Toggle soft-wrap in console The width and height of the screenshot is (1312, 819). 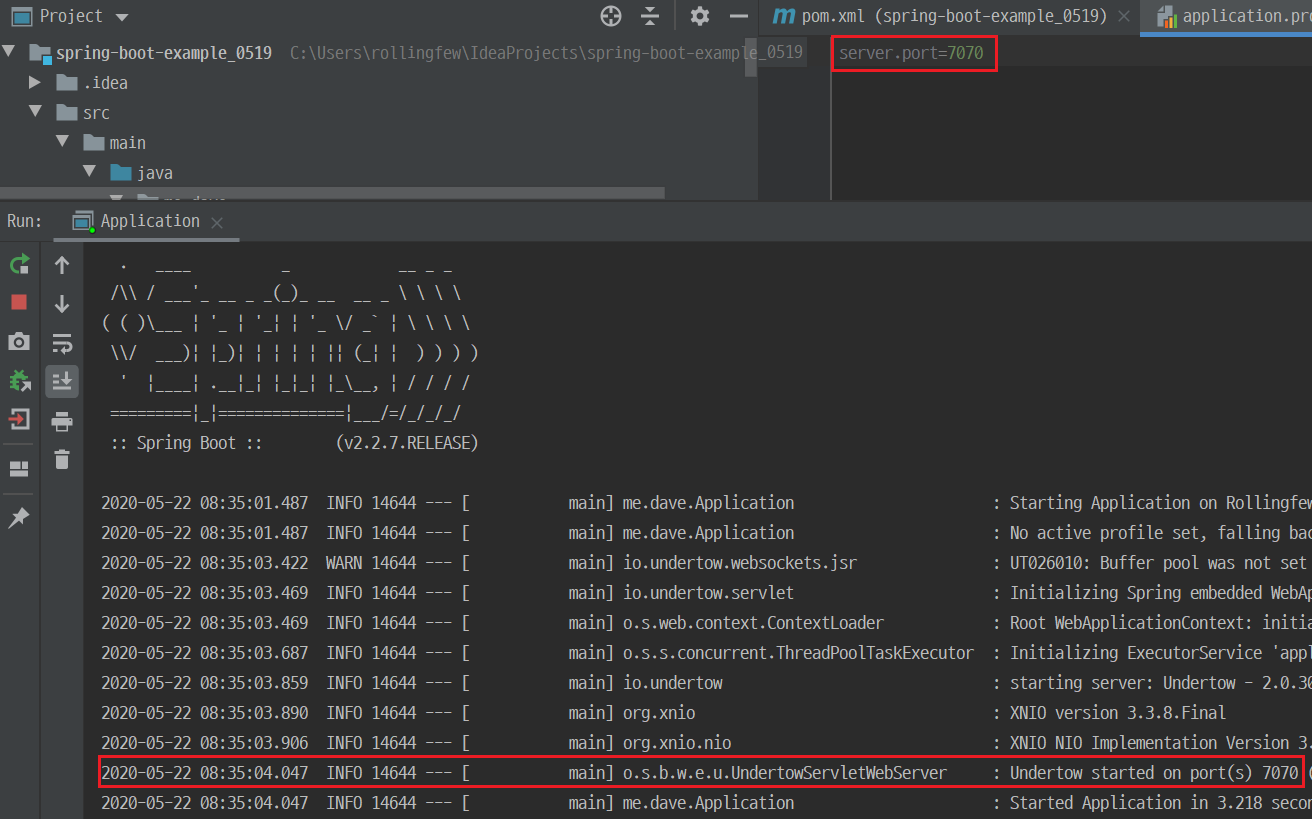coord(62,343)
